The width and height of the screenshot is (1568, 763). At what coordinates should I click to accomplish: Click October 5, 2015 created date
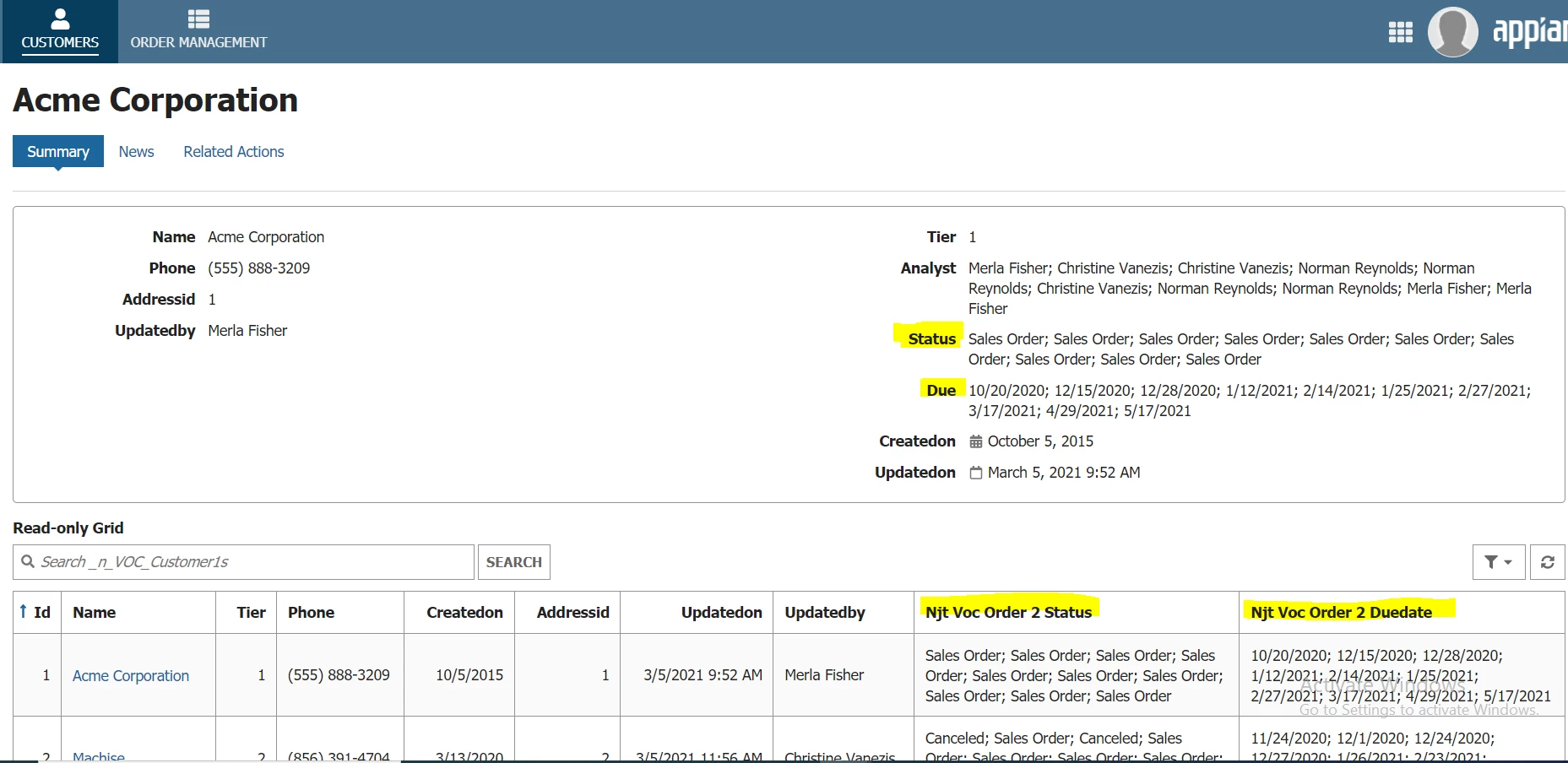click(1040, 441)
